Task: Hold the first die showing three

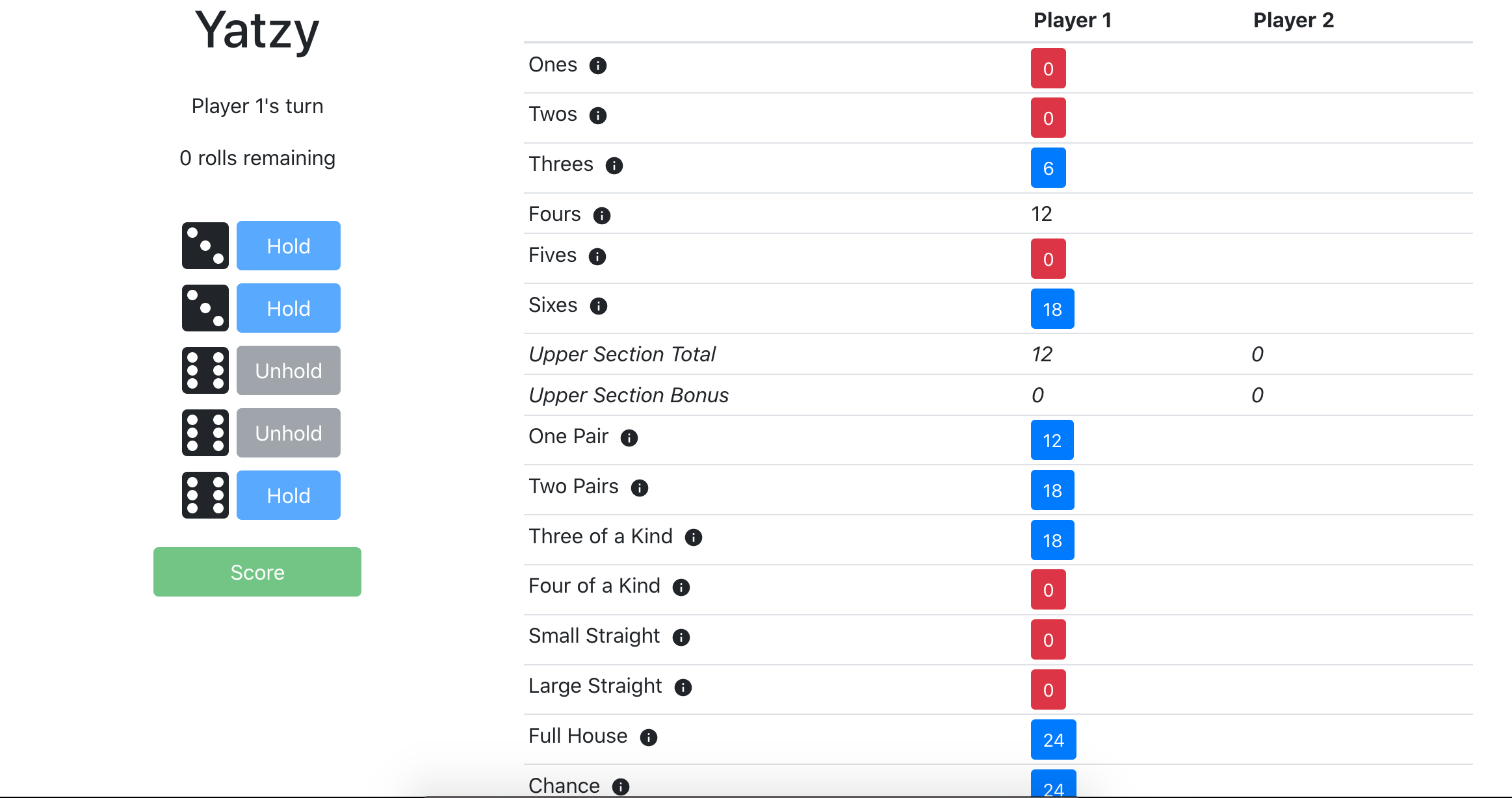Action: (289, 246)
